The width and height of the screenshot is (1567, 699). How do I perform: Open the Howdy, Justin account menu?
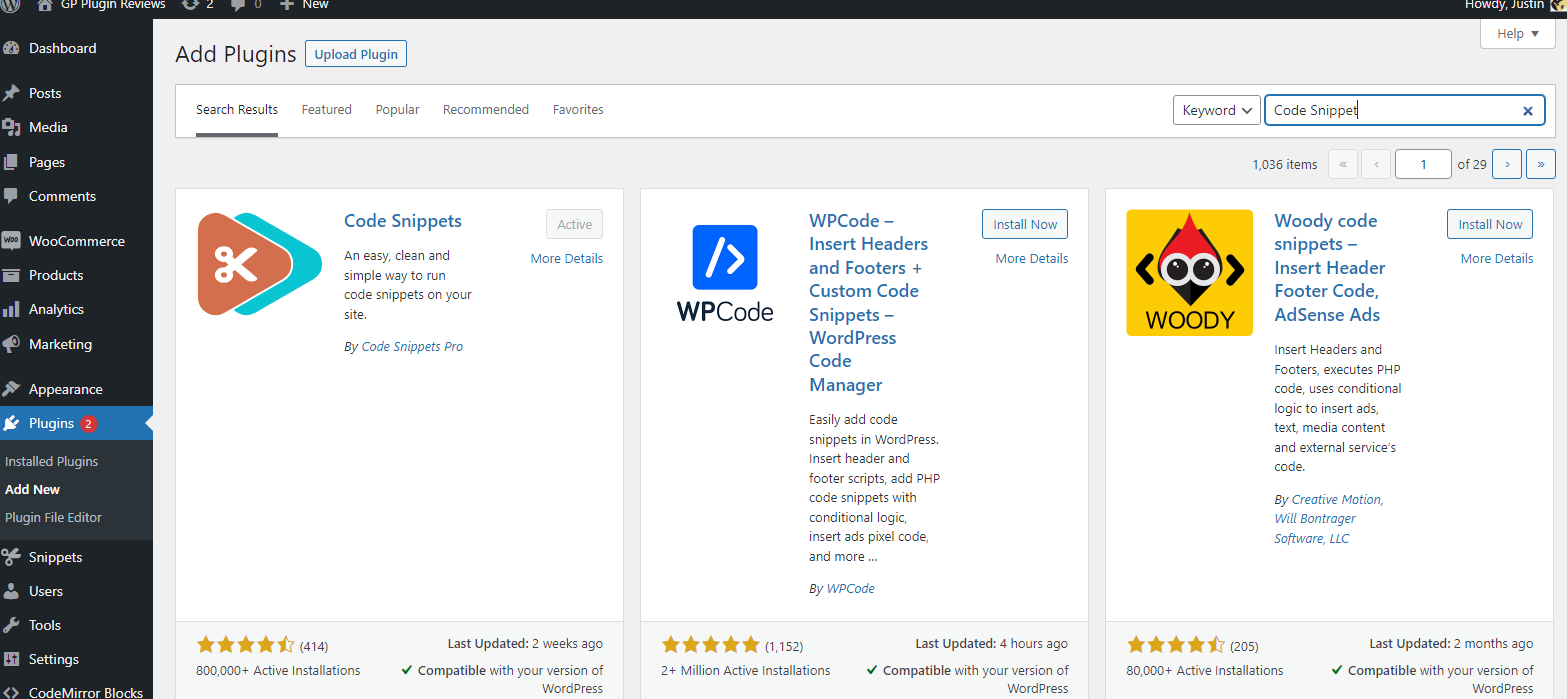point(1514,5)
